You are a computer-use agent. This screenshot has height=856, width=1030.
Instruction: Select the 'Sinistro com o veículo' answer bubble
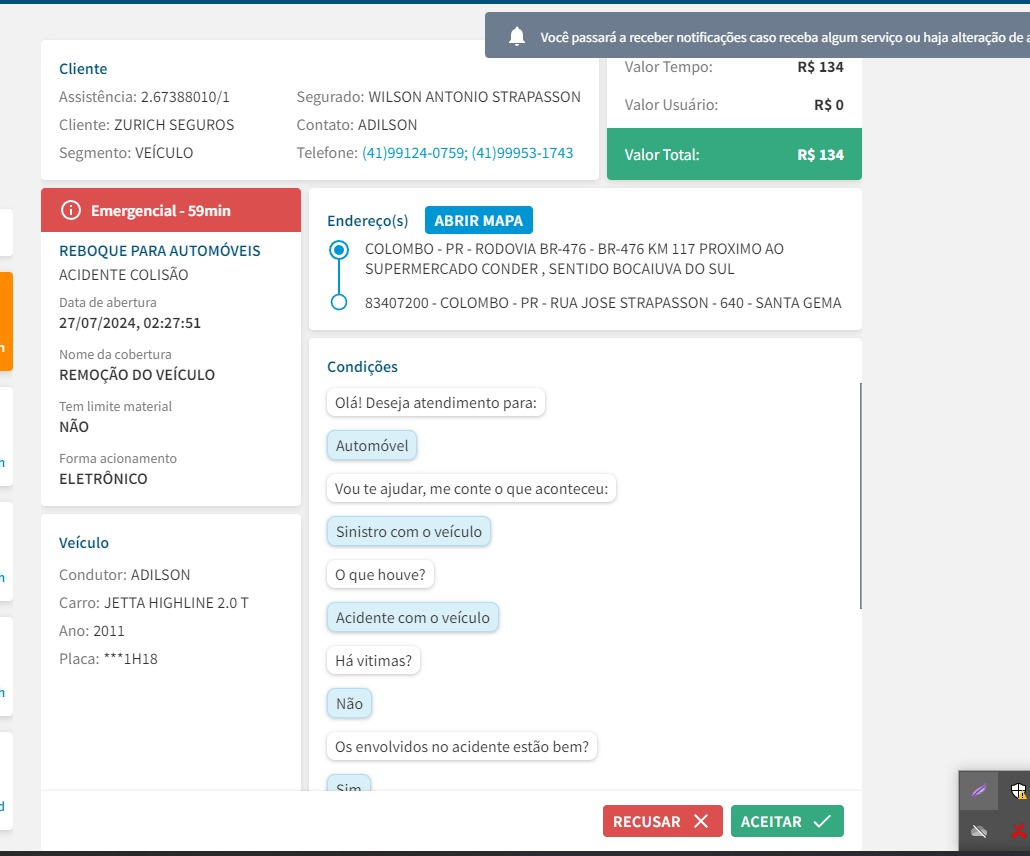[409, 531]
